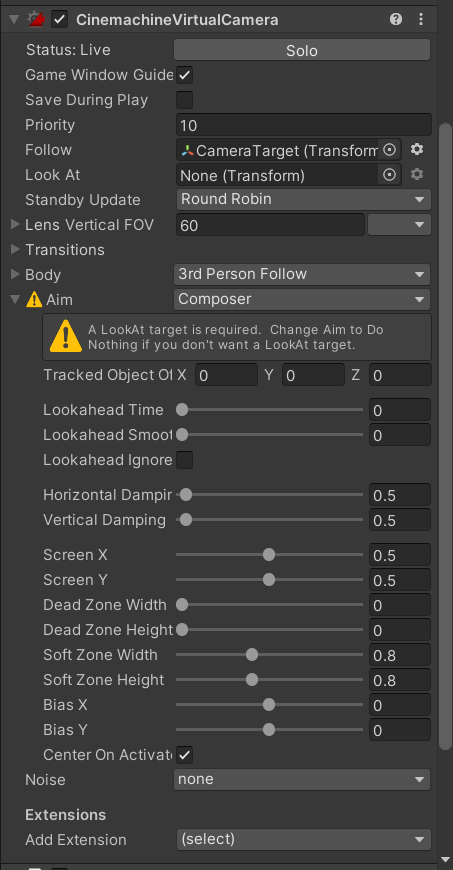This screenshot has height=870, width=453.
Task: Open component three-dot context menu
Action: (421, 19)
